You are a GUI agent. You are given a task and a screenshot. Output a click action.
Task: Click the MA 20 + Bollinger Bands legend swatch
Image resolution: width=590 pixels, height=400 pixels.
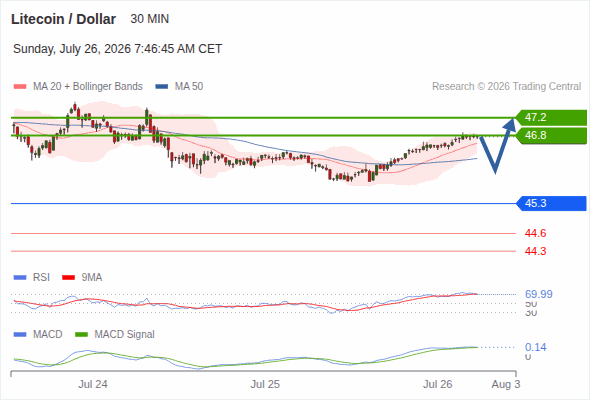(x=20, y=87)
